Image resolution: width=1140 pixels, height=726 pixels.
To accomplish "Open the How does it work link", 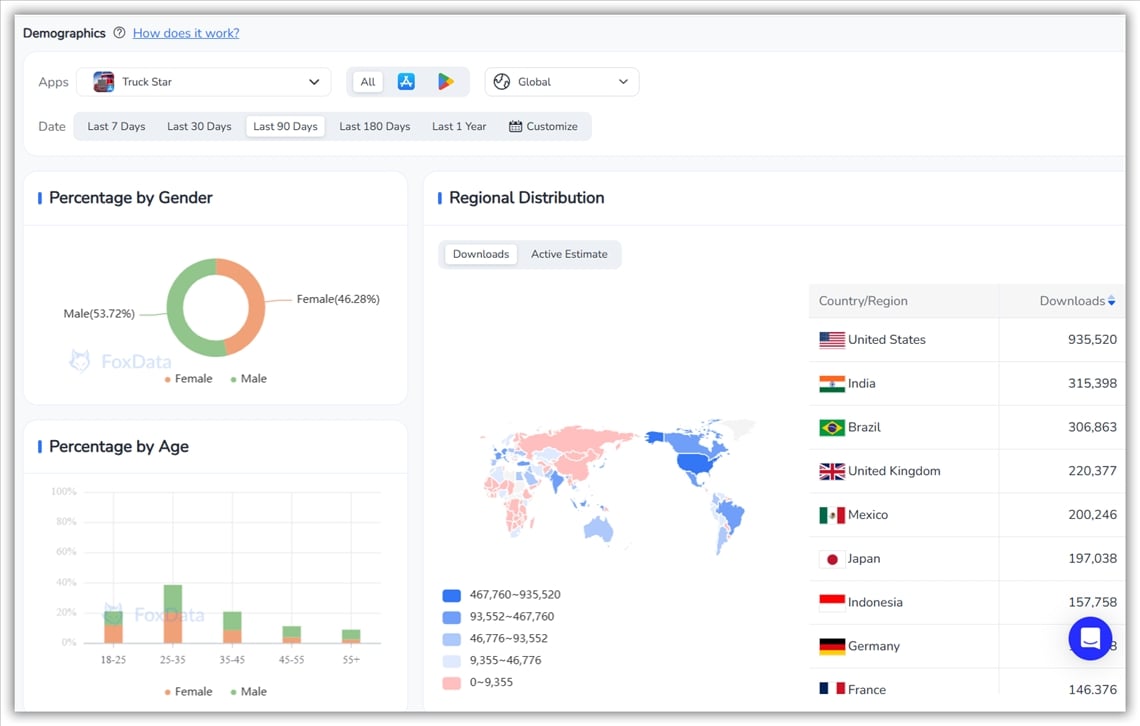I will click(x=186, y=33).
